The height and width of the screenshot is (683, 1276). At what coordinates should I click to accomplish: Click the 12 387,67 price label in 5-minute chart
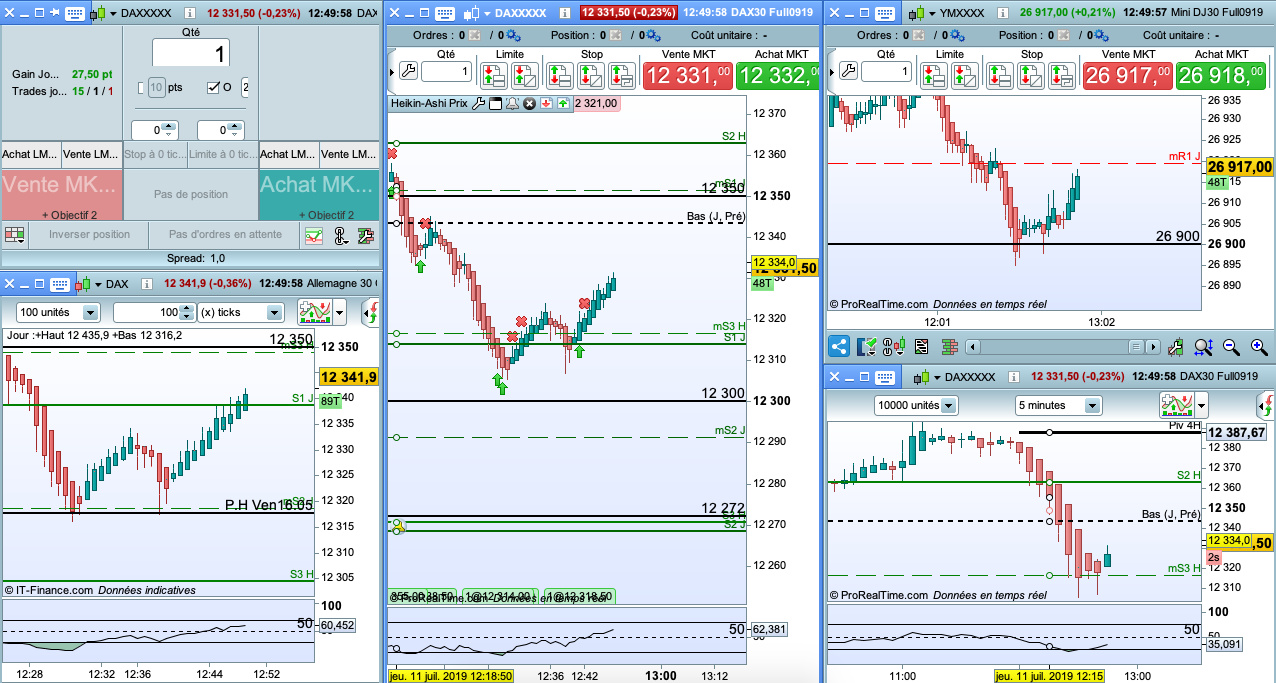(x=1237, y=432)
